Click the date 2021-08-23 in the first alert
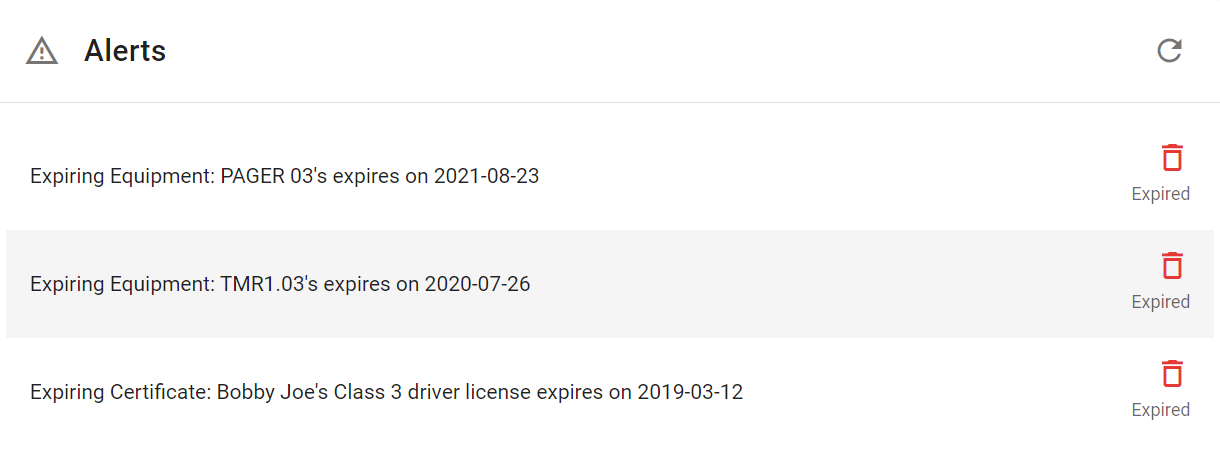Image resolution: width=1220 pixels, height=461 pixels. (x=486, y=177)
